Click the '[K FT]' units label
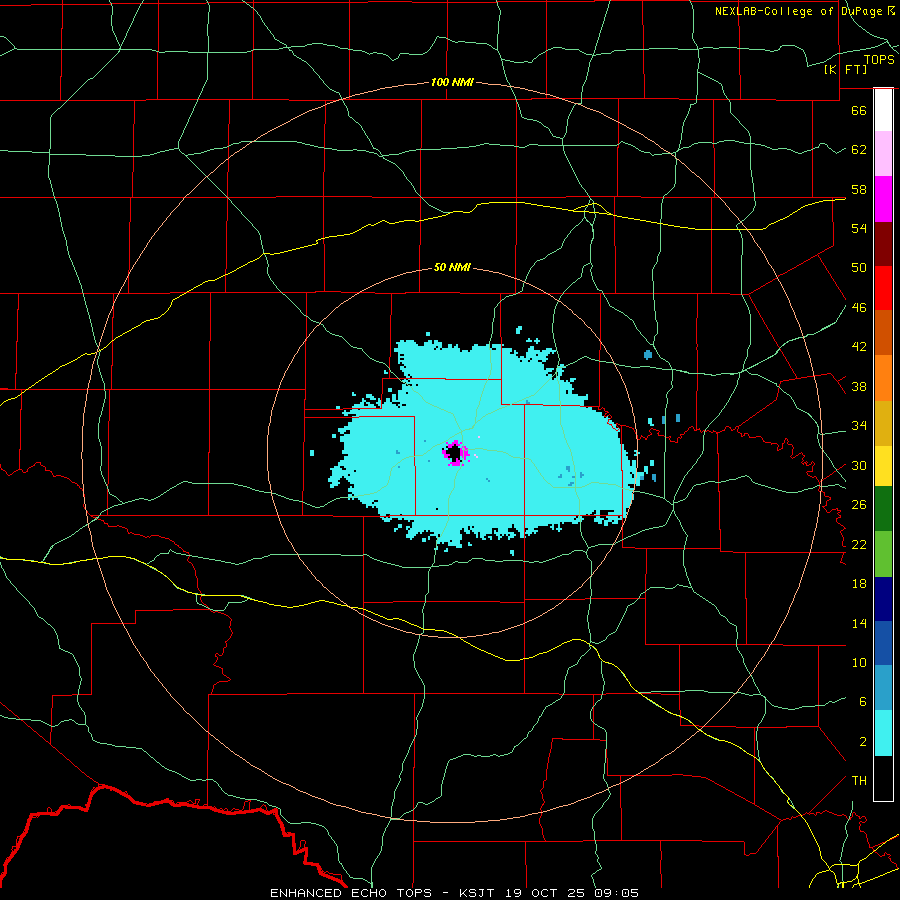 pos(845,69)
